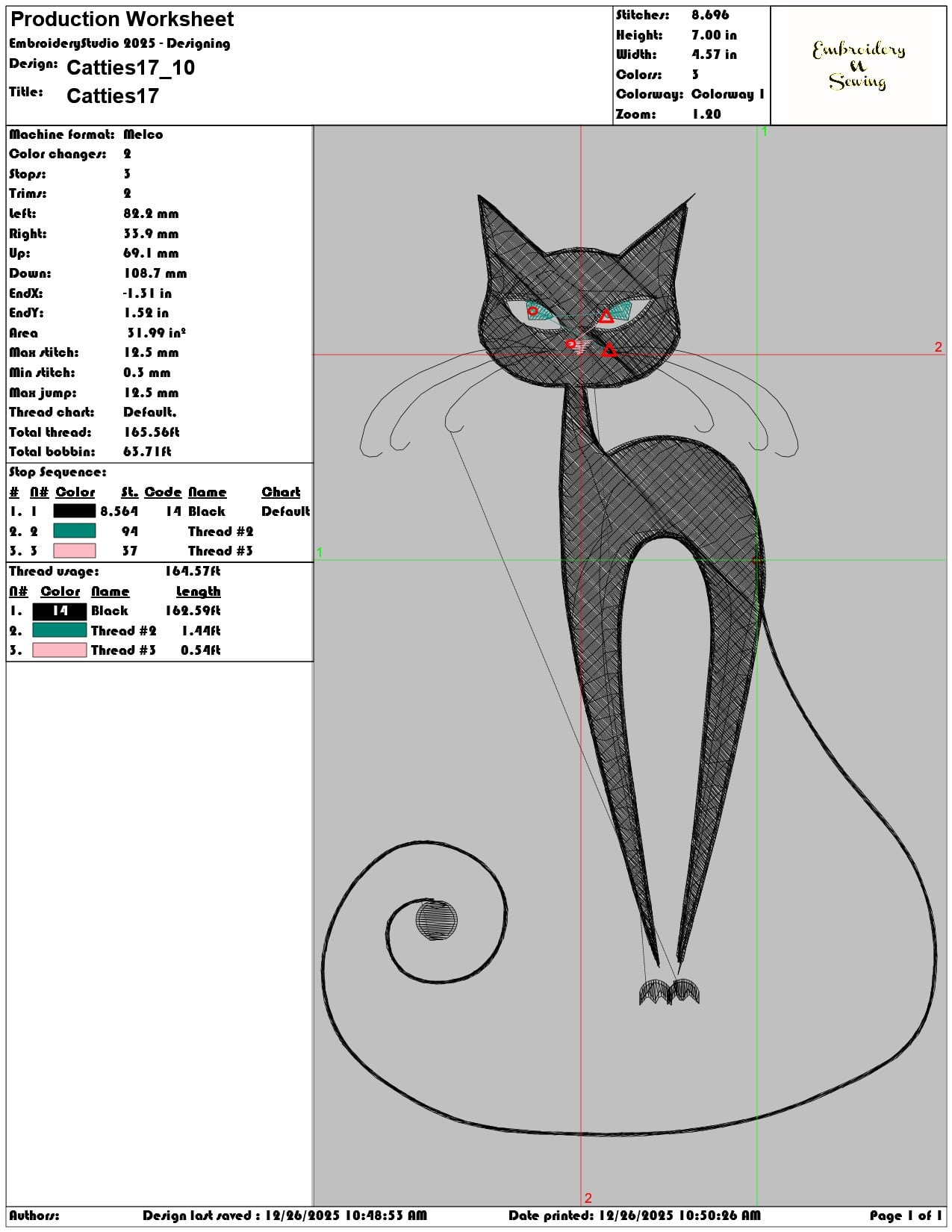Click the 'Thread usage:' total '164.57ft'
This screenshot has height=1232, width=952.
193,571
